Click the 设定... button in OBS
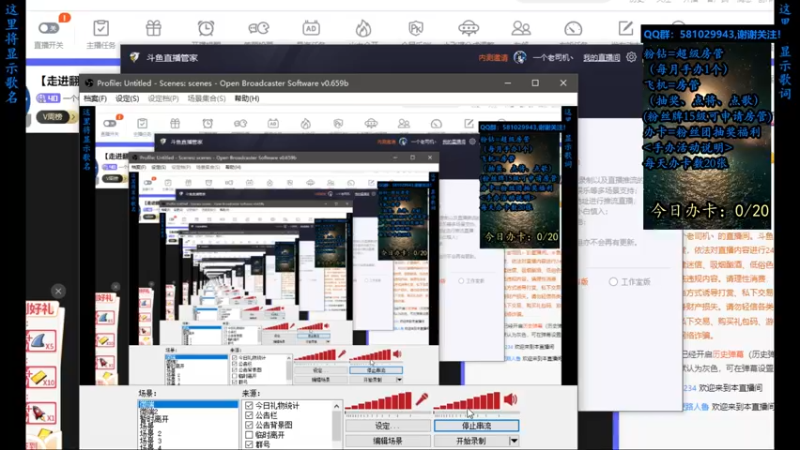Image resolution: width=800 pixels, height=450 pixels. point(388,426)
